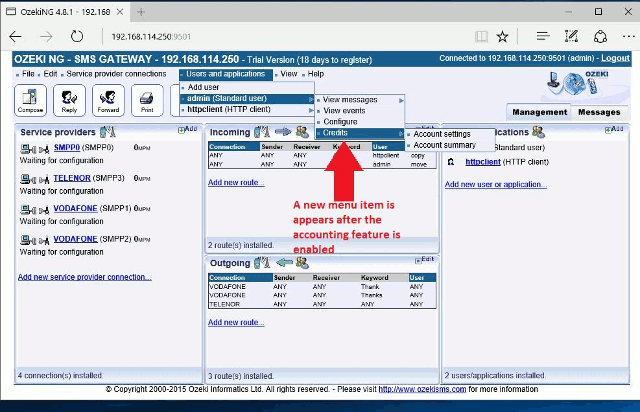Open browser More actions menu
Screen dimensions: 640x412
point(629,37)
